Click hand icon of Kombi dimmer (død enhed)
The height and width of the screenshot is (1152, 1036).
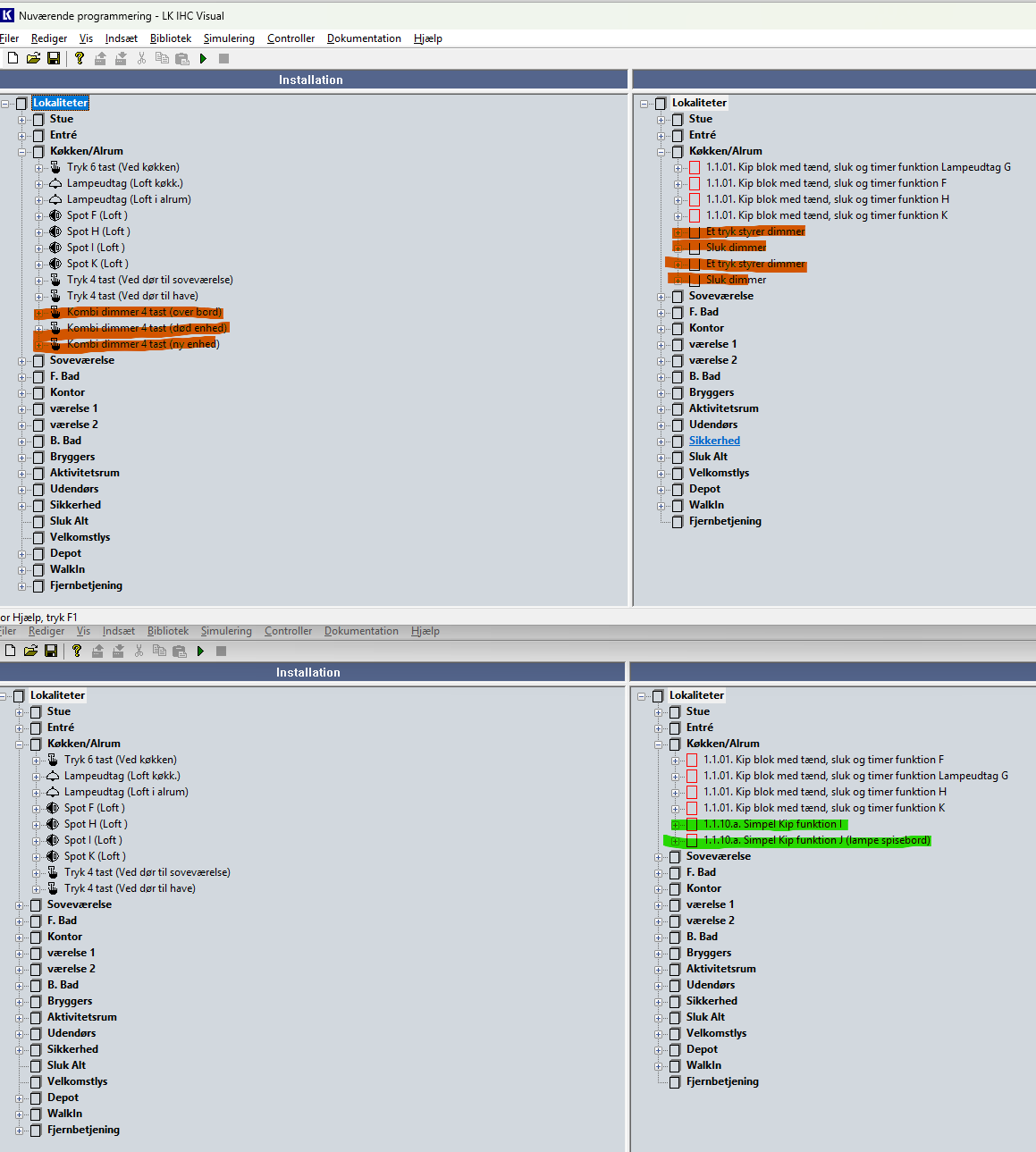click(55, 328)
